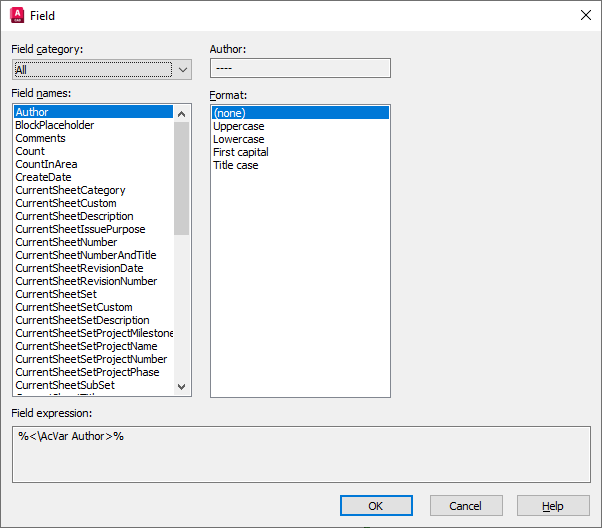602x528 pixels.
Task: Click the Cancel button
Action: pos(466,506)
